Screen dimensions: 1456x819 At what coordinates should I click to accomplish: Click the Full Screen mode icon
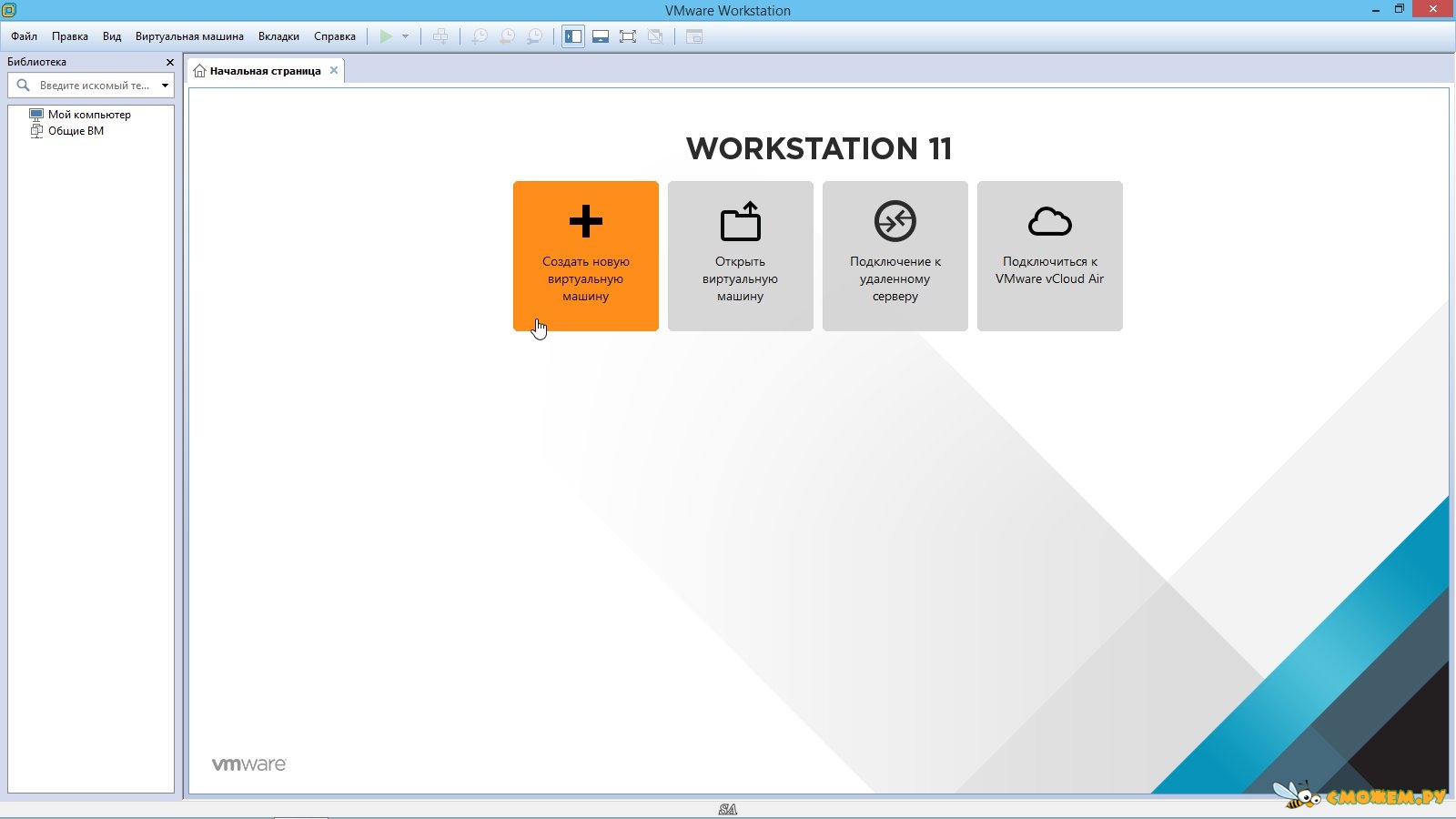pos(628,36)
